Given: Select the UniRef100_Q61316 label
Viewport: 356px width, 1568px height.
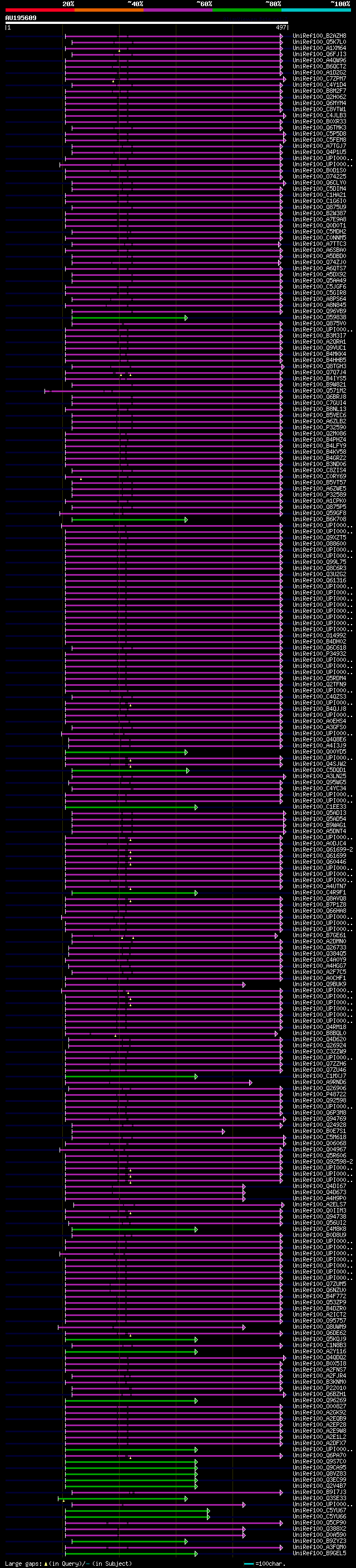Looking at the screenshot, I should point(319,581).
